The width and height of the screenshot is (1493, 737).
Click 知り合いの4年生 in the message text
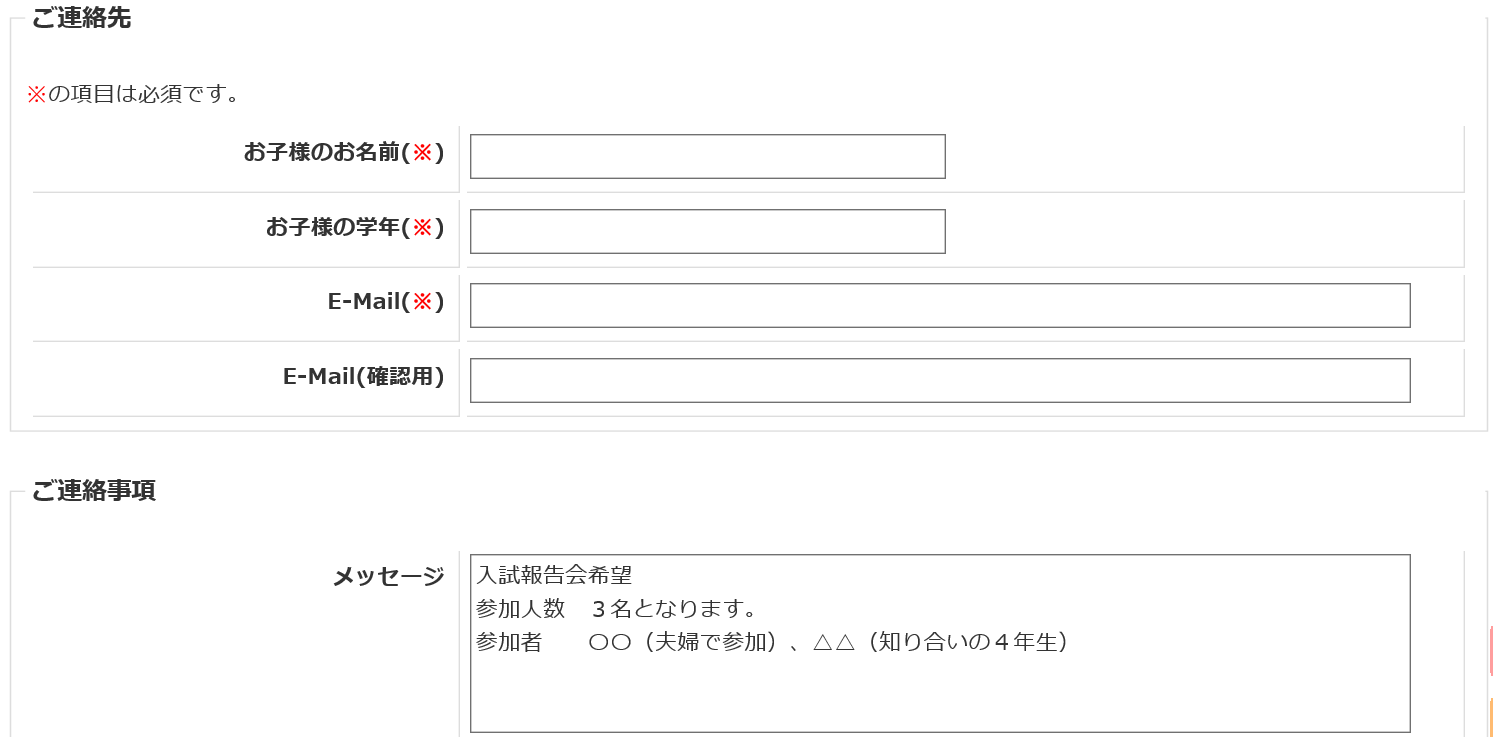tap(967, 643)
